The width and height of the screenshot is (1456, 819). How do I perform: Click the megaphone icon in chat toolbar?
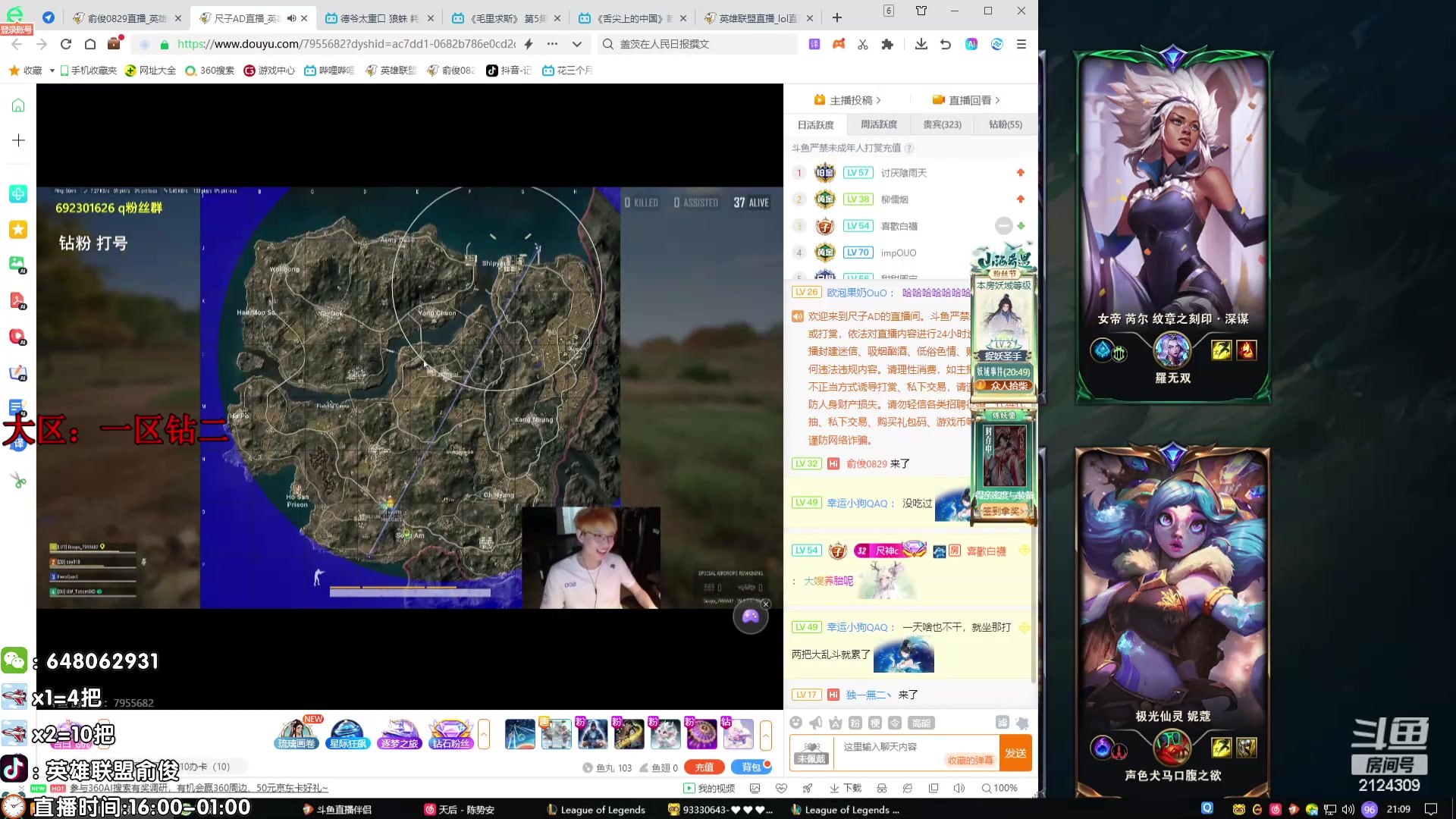click(x=815, y=723)
